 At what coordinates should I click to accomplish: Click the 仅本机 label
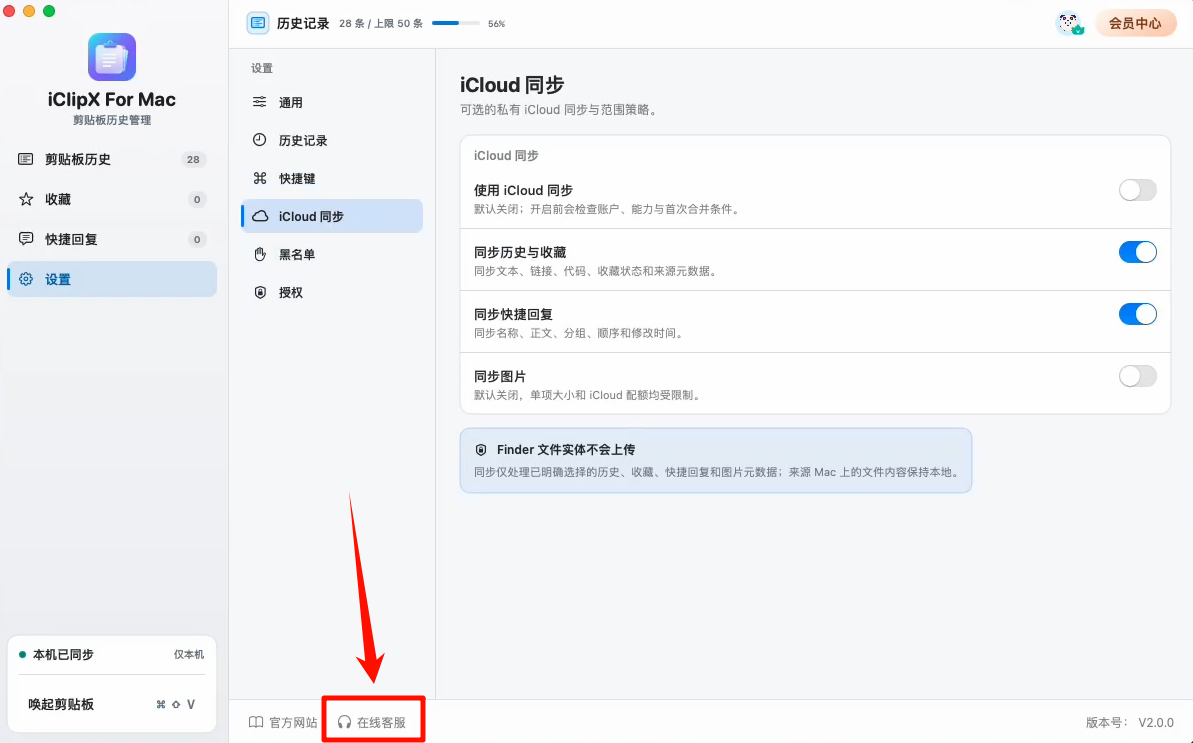tap(189, 654)
